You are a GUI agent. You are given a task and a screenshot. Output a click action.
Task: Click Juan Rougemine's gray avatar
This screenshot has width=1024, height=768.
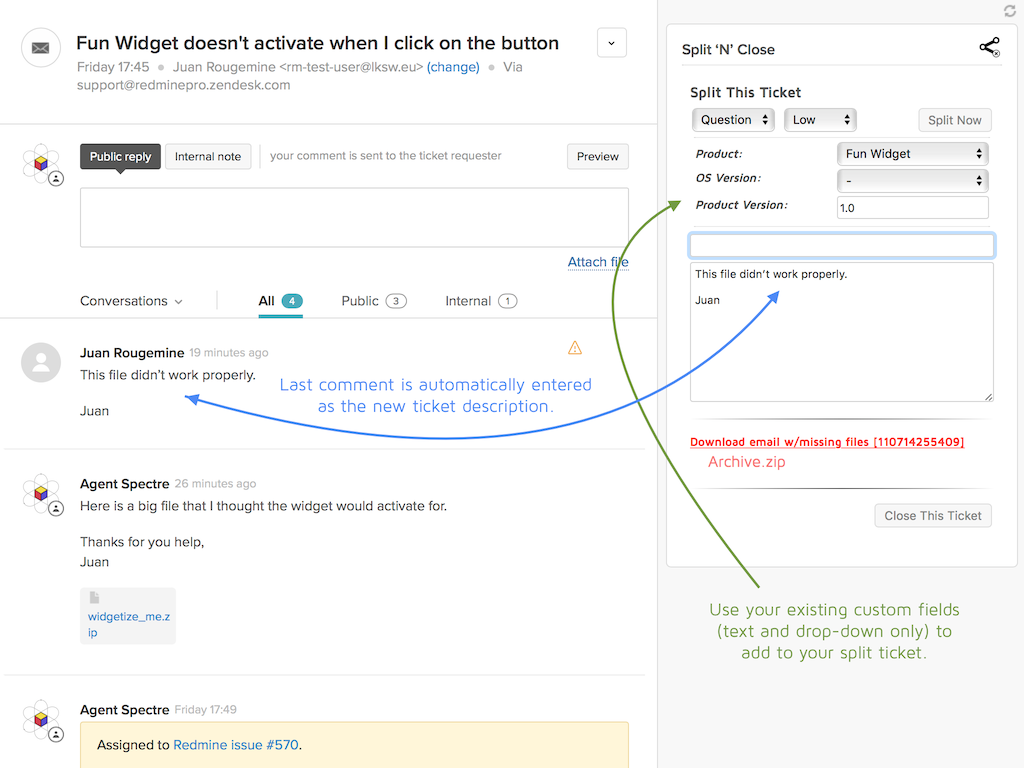coord(41,362)
